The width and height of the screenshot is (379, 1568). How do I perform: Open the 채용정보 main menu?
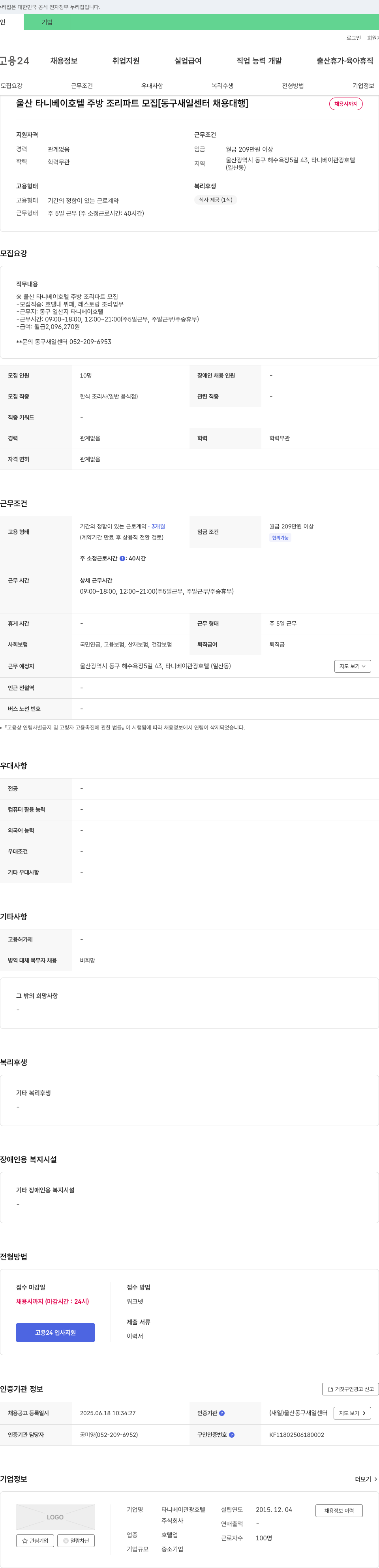tap(64, 61)
